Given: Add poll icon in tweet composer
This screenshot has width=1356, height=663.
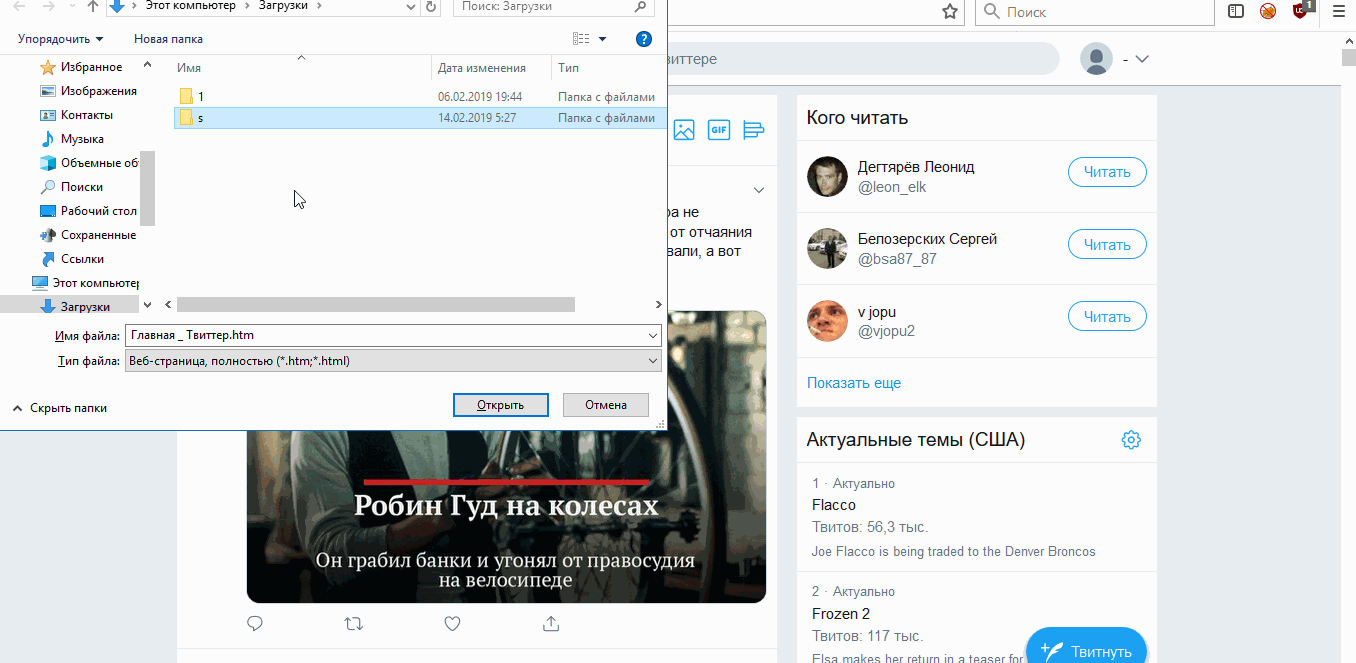Looking at the screenshot, I should click(754, 130).
